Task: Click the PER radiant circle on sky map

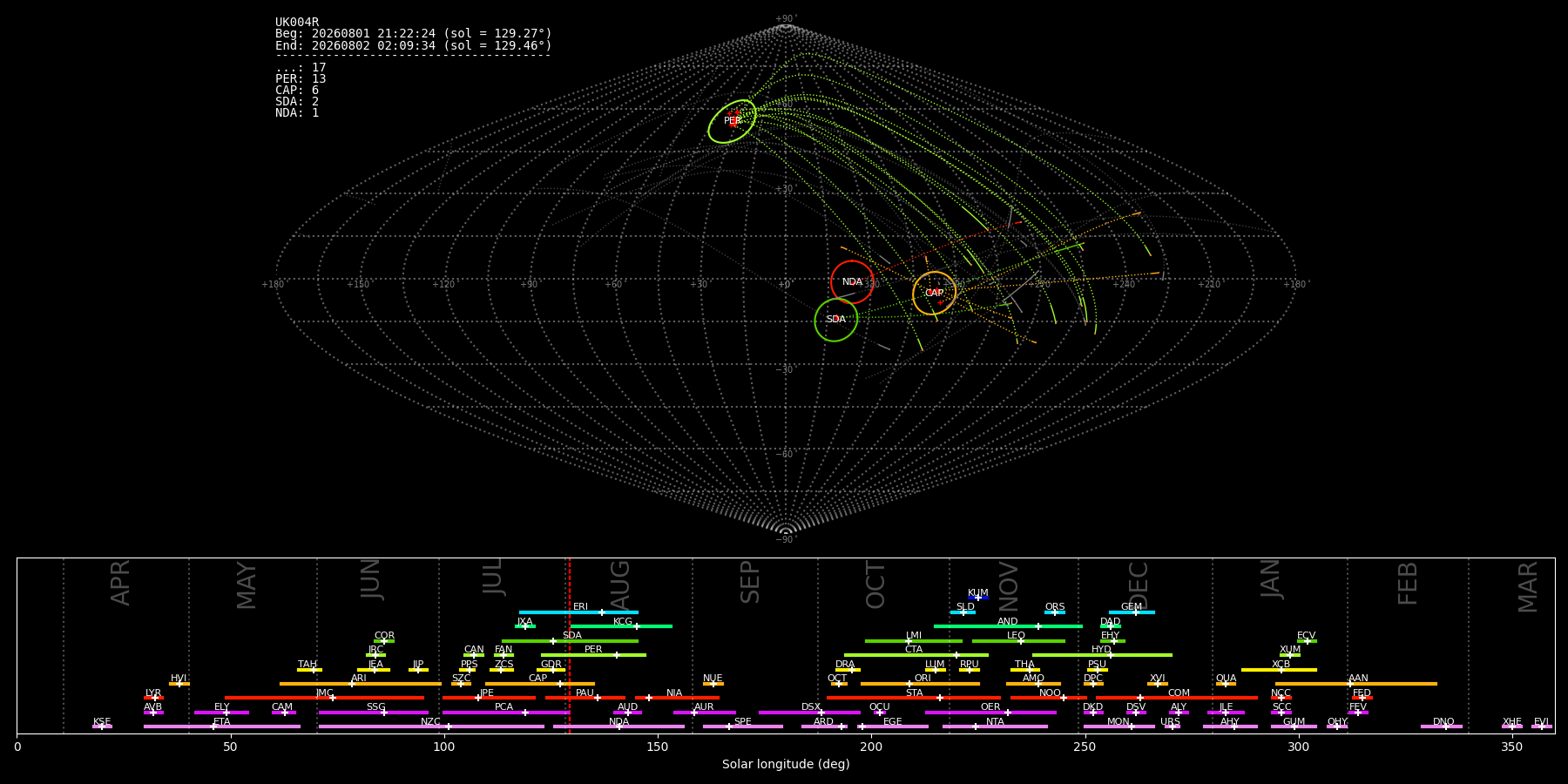Action: point(732,121)
